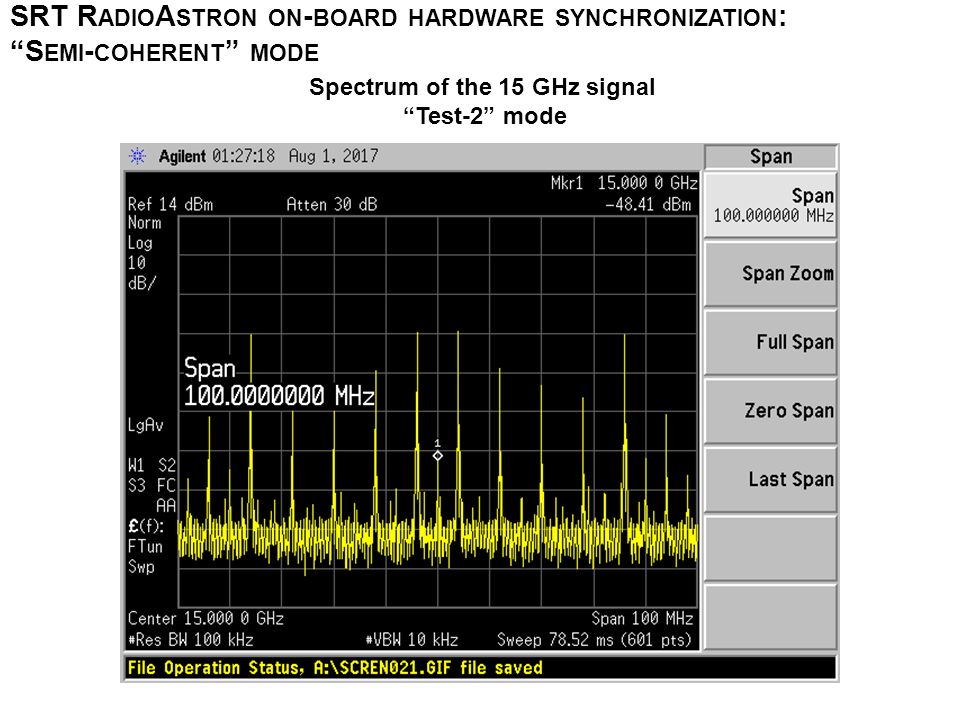
Task: Click the Sweep 78.52 ms (601 pts) readout
Action: point(594,640)
